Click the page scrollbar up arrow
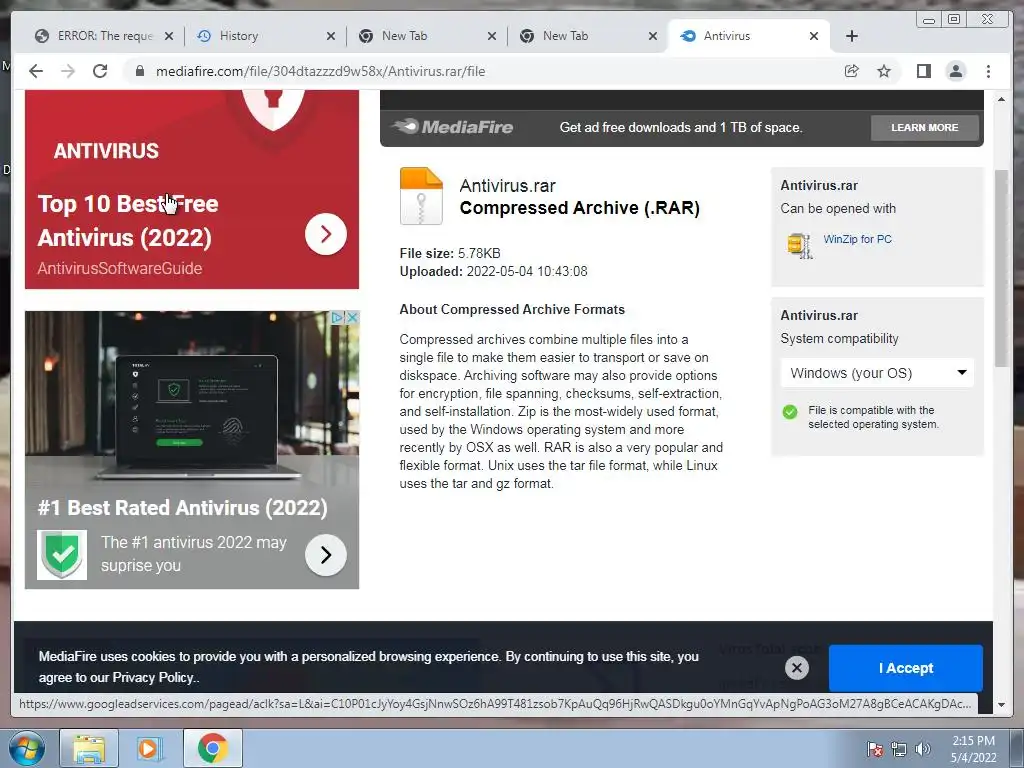The width and height of the screenshot is (1024, 768). (x=1001, y=99)
